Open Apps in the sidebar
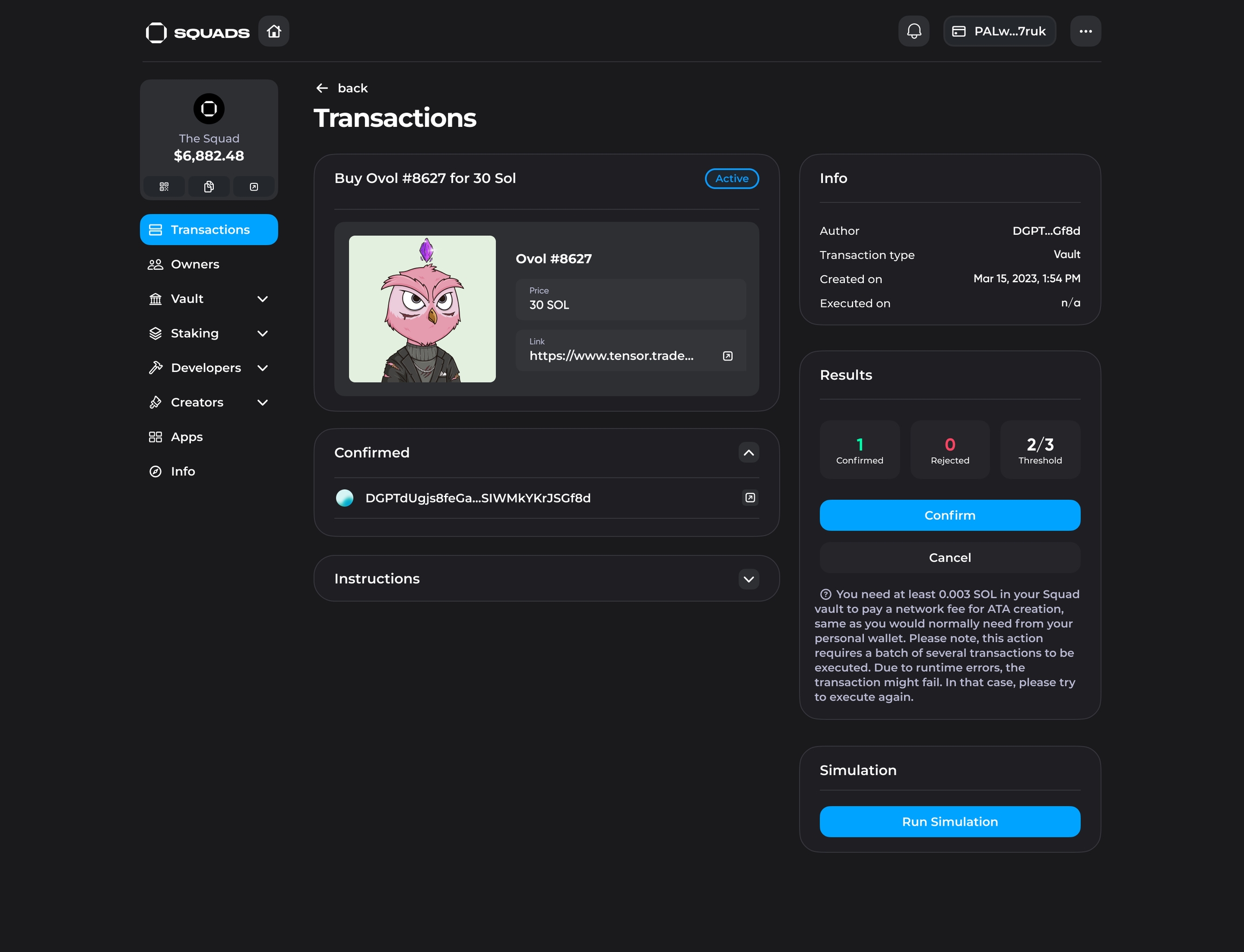Viewport: 1244px width, 952px height. 186,437
